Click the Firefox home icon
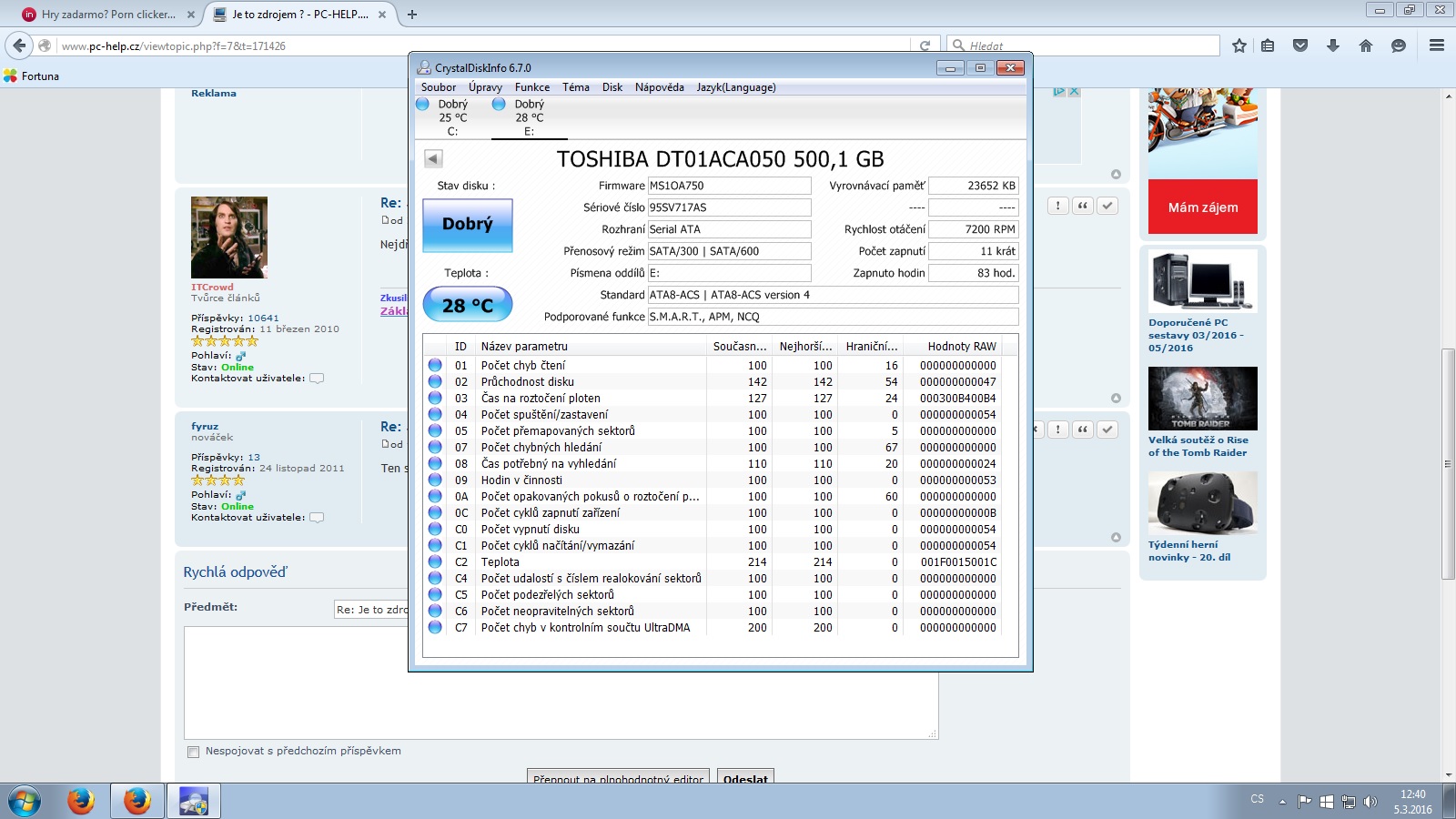 pos(1365,45)
